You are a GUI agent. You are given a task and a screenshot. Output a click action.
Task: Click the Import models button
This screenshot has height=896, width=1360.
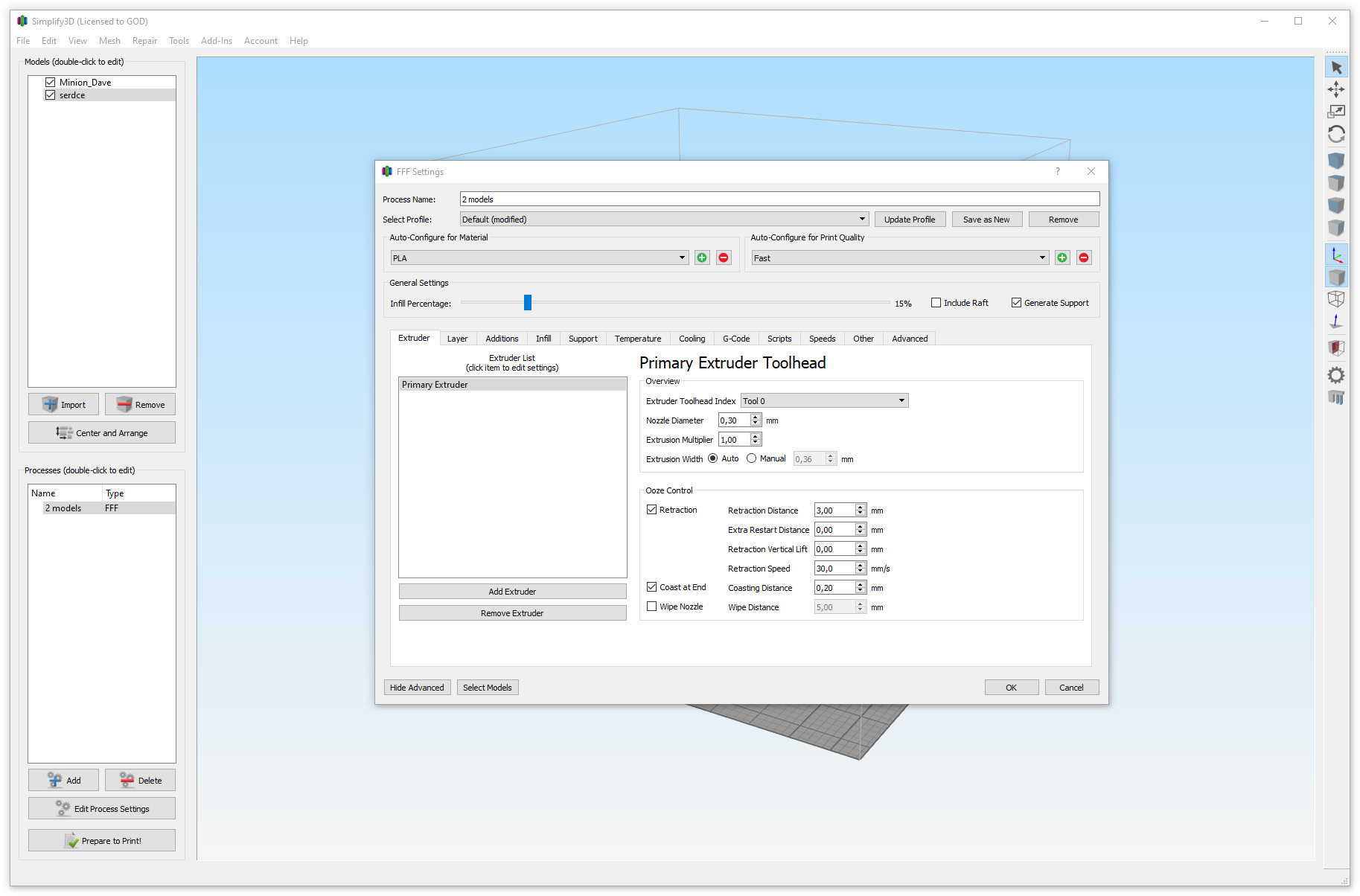[x=63, y=405]
